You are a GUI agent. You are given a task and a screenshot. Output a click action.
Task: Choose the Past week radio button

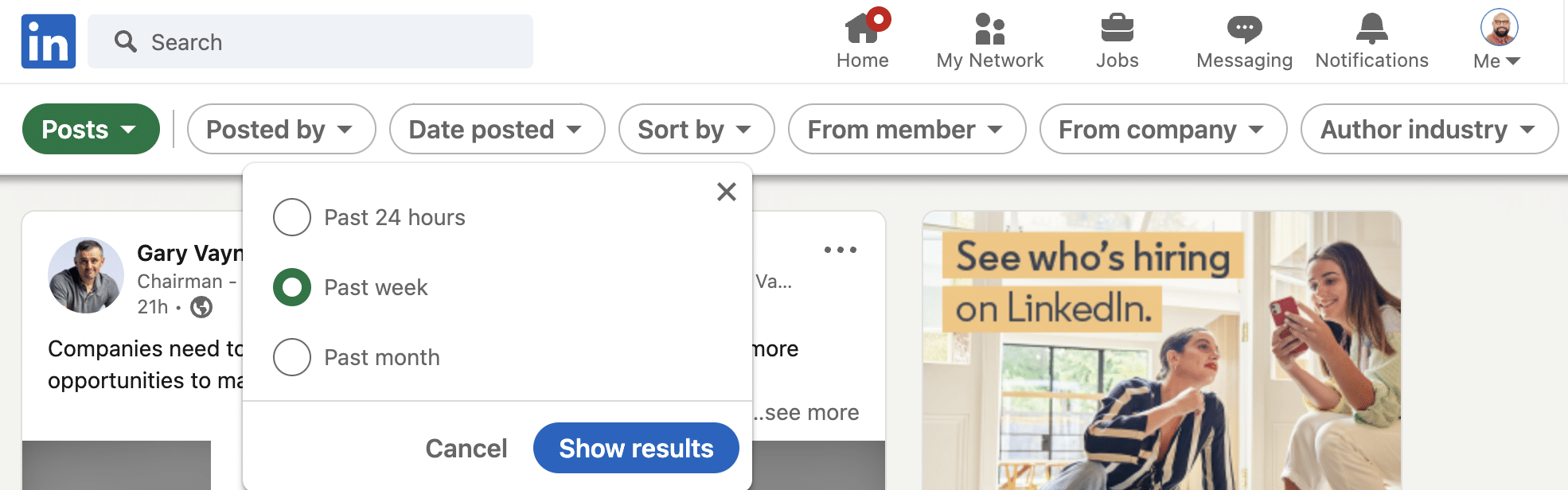(x=292, y=287)
